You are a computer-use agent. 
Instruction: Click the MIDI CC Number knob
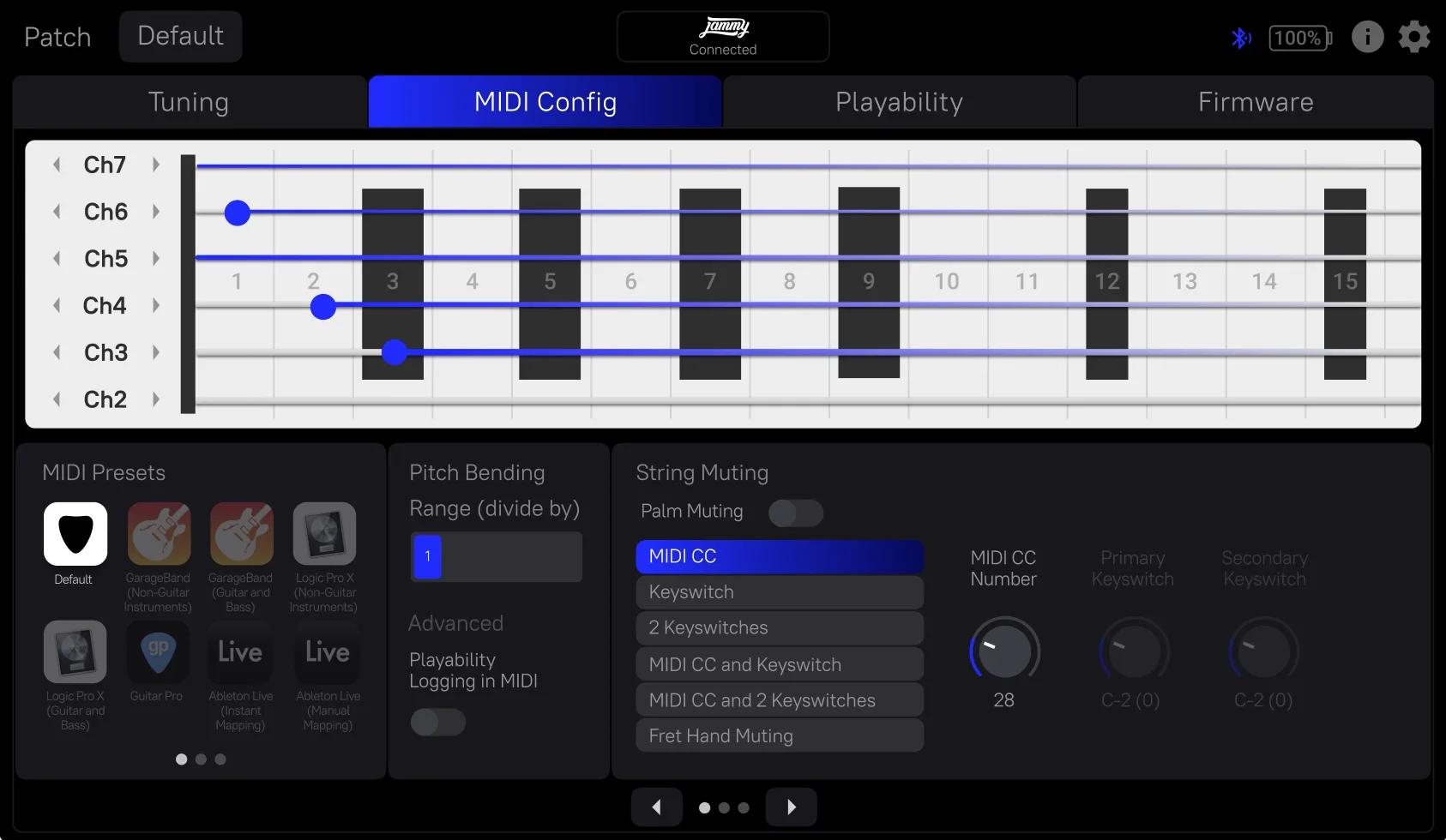[1004, 651]
